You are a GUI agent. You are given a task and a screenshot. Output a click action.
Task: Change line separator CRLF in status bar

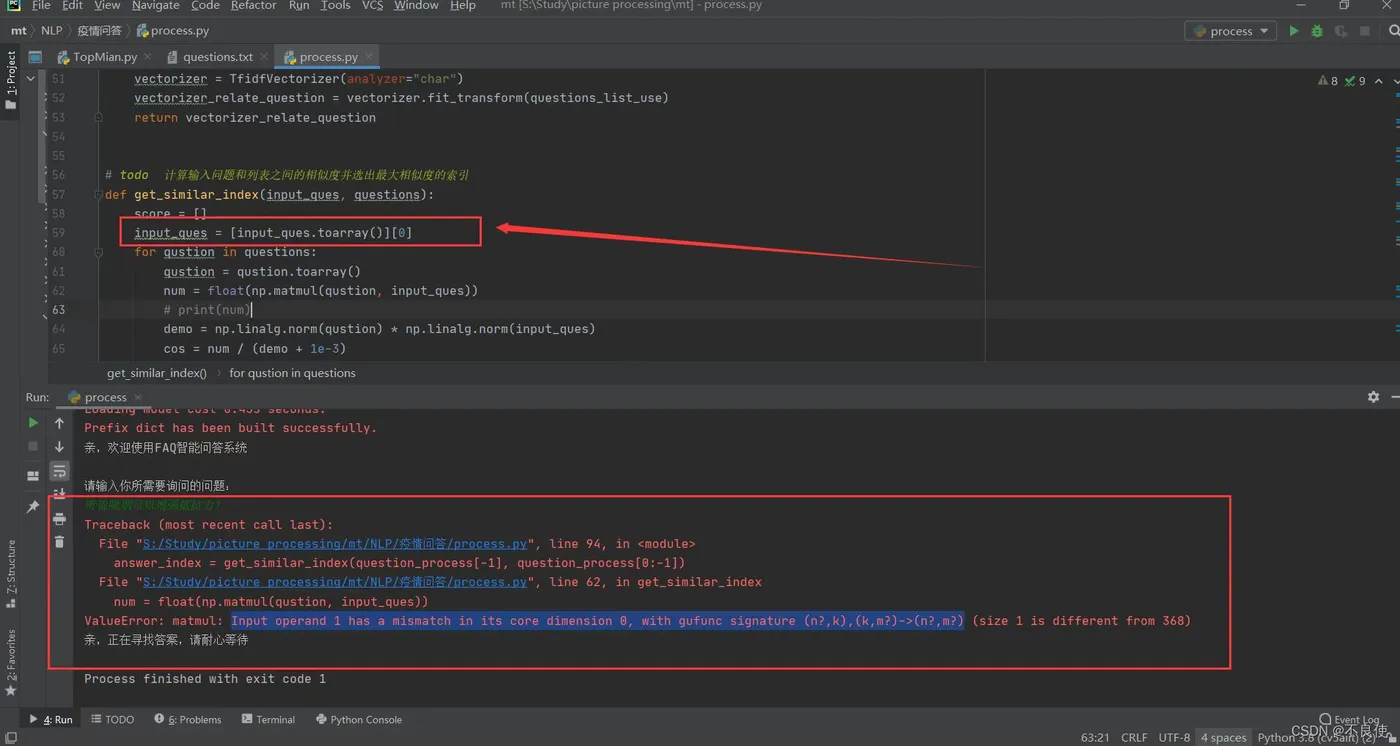[x=1134, y=737]
